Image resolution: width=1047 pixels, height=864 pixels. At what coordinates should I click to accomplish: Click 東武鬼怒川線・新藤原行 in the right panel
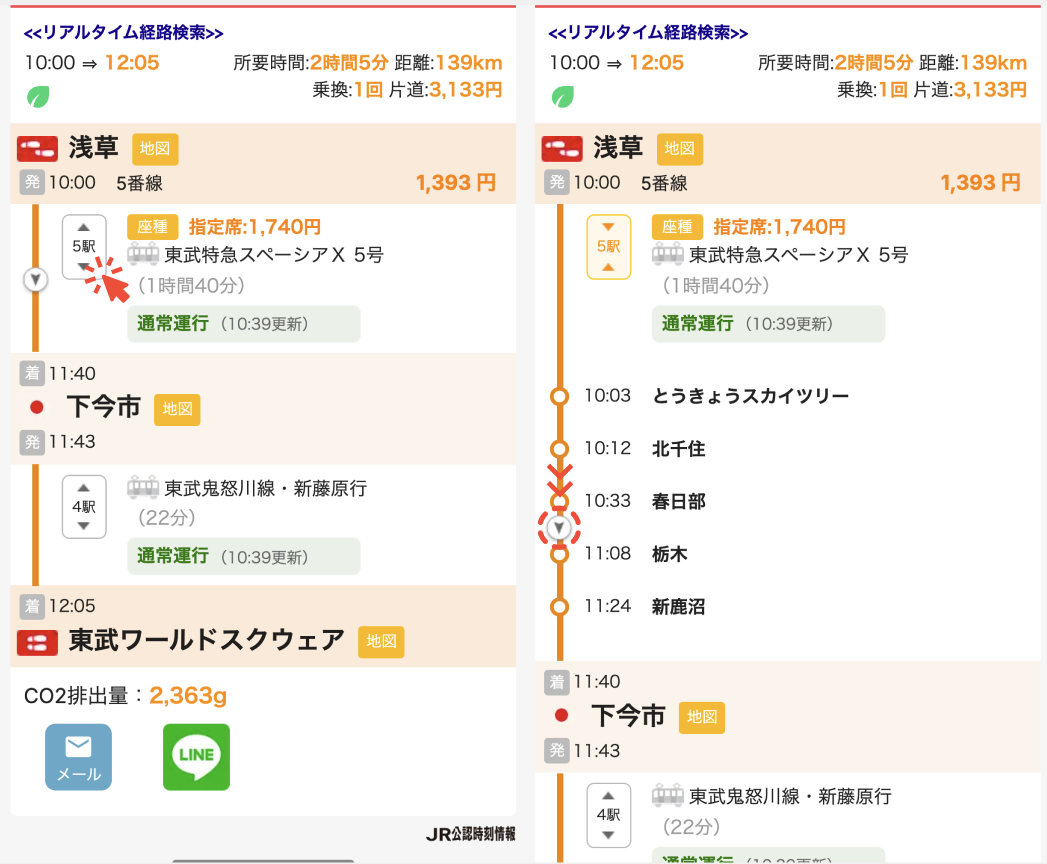click(790, 796)
